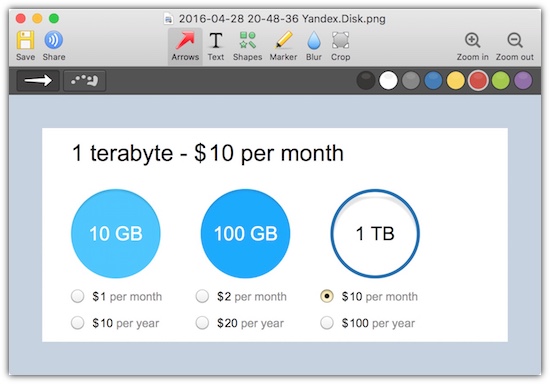Pick the blue color swatch
The height and width of the screenshot is (384, 550).
(x=433, y=80)
